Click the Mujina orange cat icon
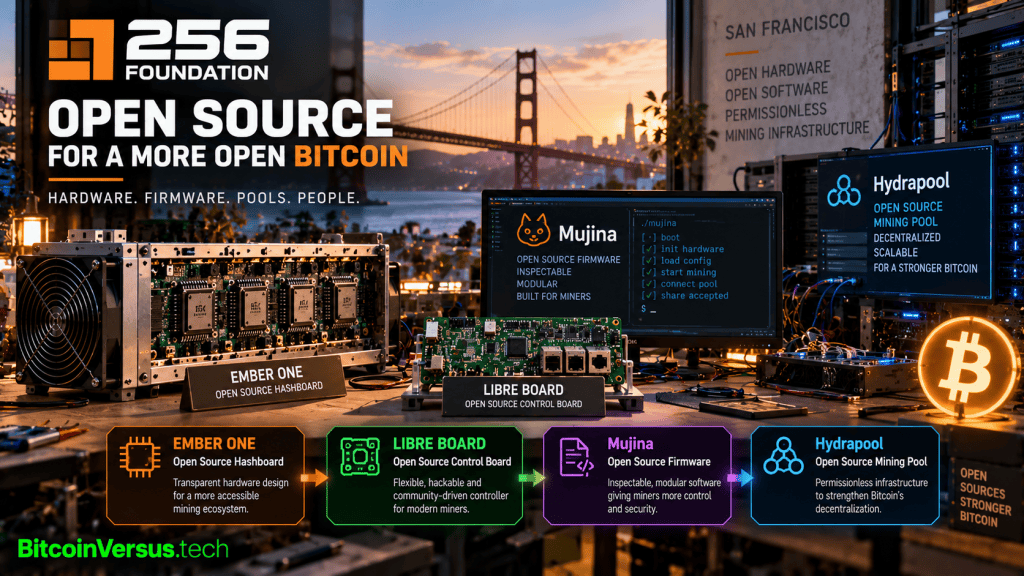The height and width of the screenshot is (576, 1024). 534,230
